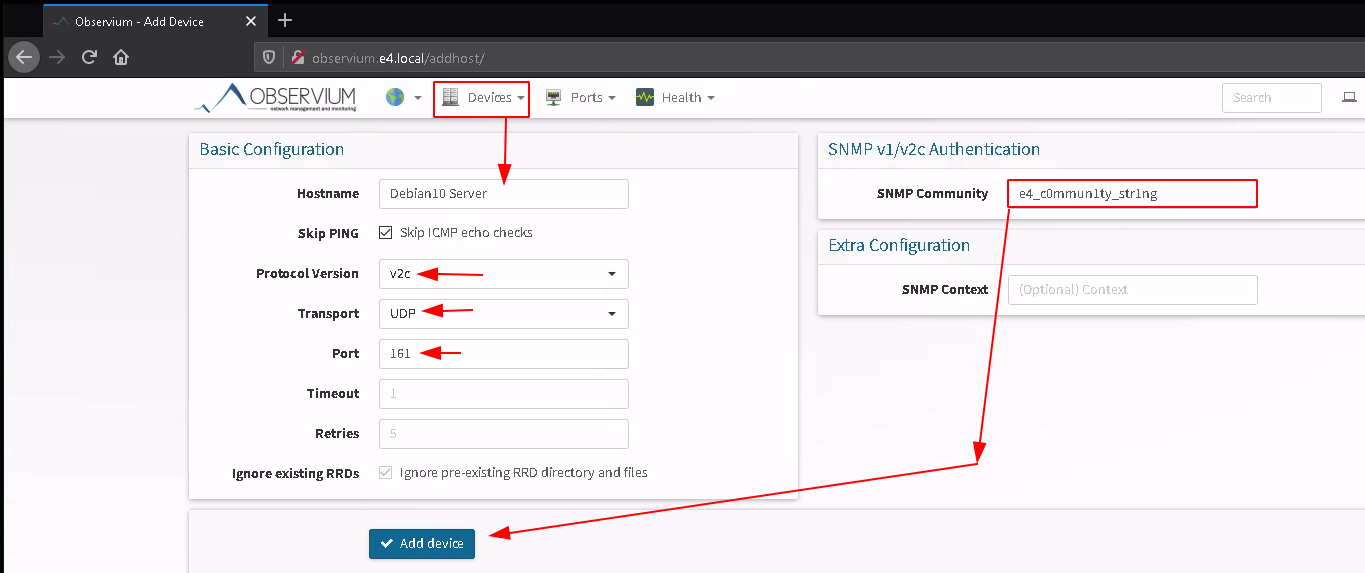Click the shield tracking protection icon

coord(269,58)
